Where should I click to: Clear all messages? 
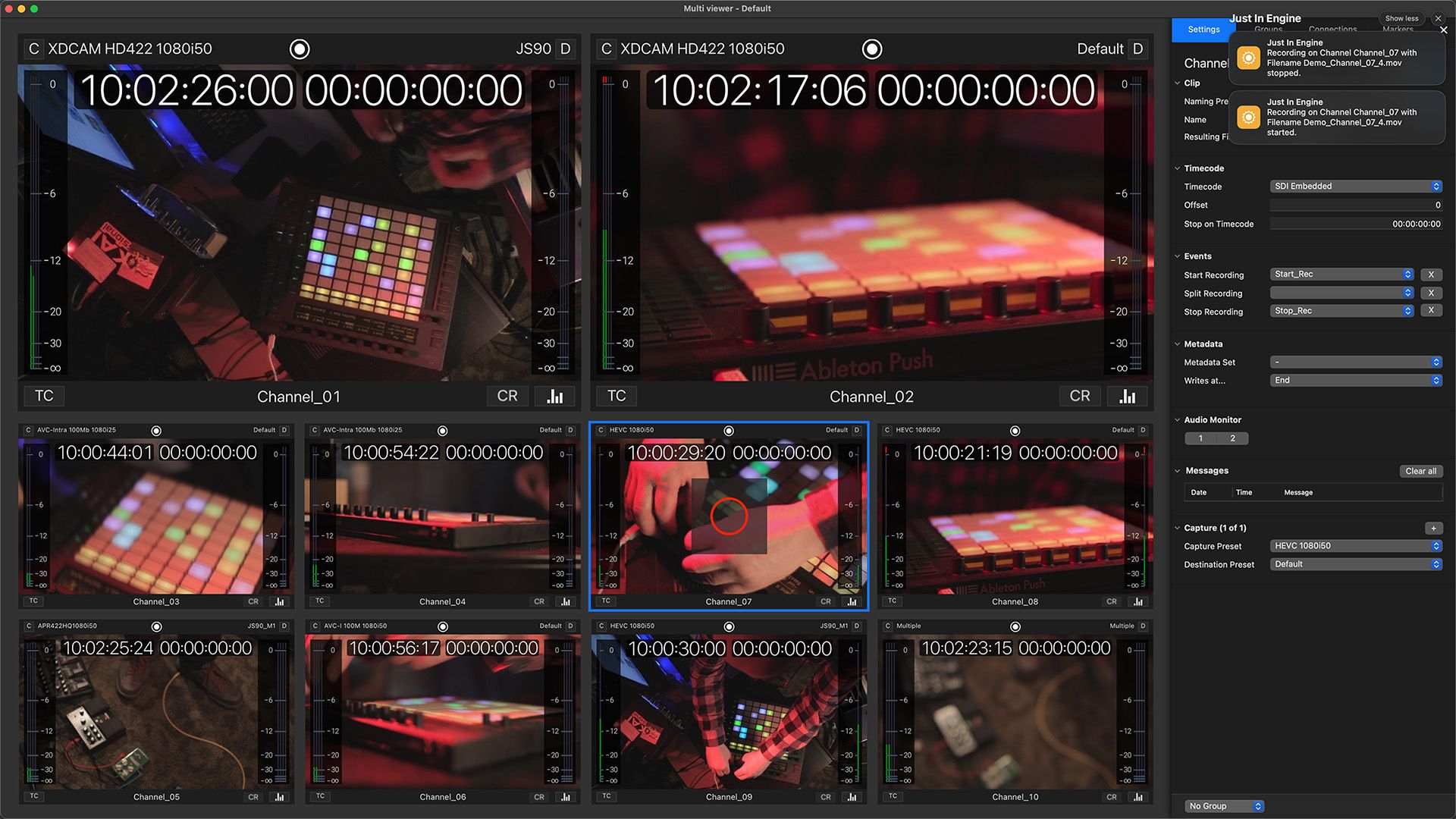coord(1420,472)
